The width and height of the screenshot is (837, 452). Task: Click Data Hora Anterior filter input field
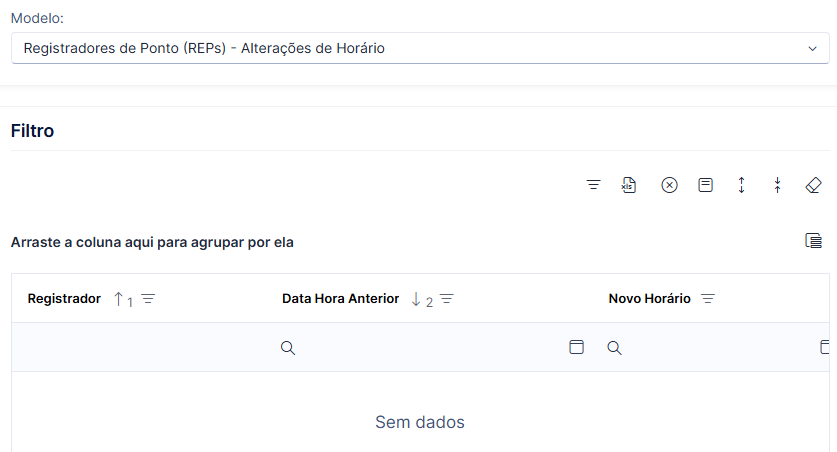coord(431,347)
